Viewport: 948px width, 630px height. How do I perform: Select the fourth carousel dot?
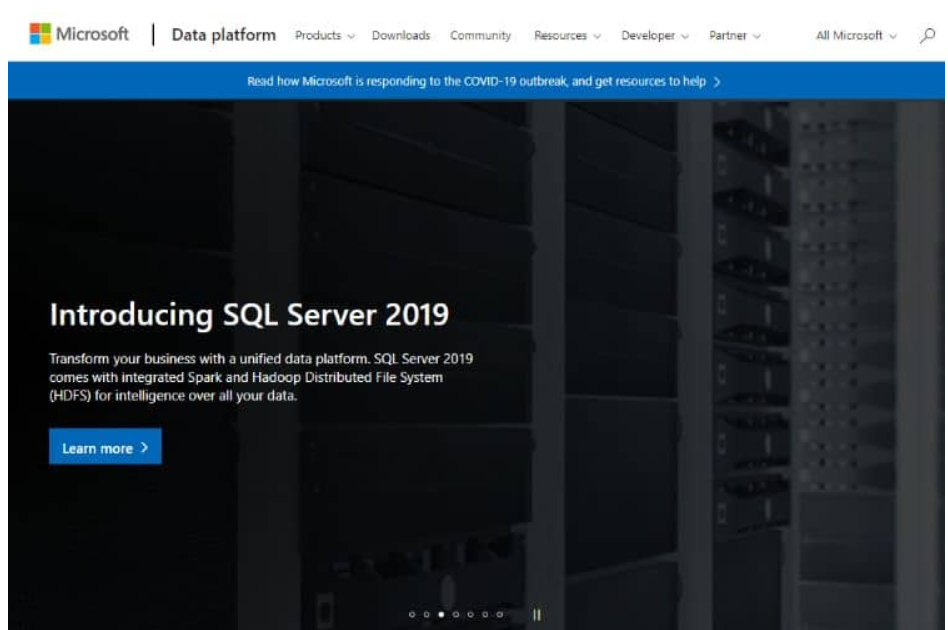click(x=456, y=615)
